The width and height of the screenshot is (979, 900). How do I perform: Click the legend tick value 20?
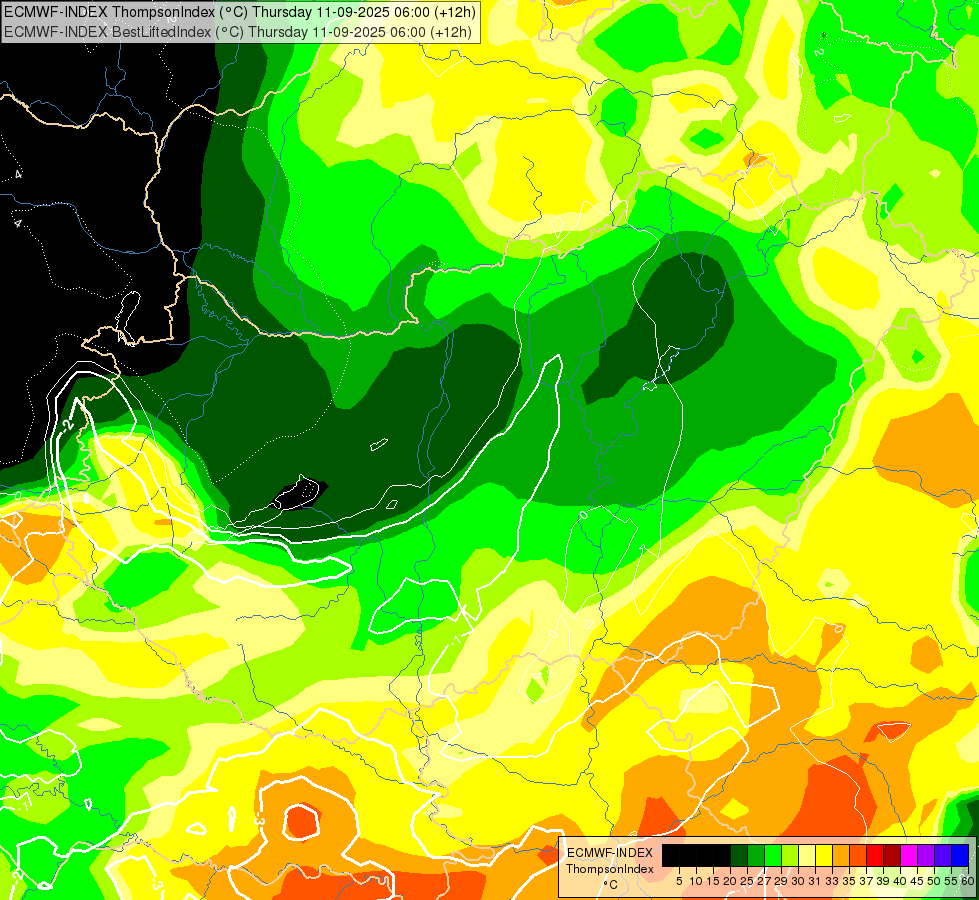(x=730, y=881)
